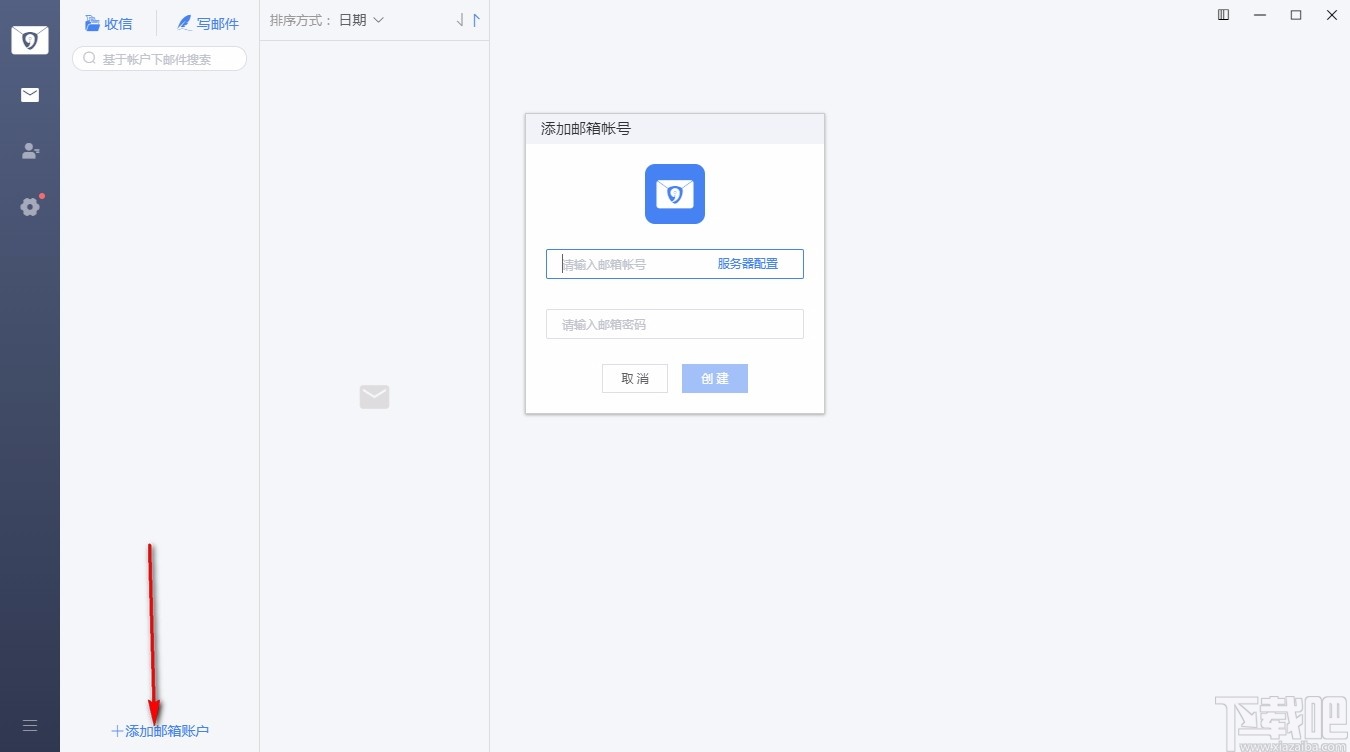Screen dimensions: 1350x752
Task: Focus the mail search box
Action: point(159,59)
